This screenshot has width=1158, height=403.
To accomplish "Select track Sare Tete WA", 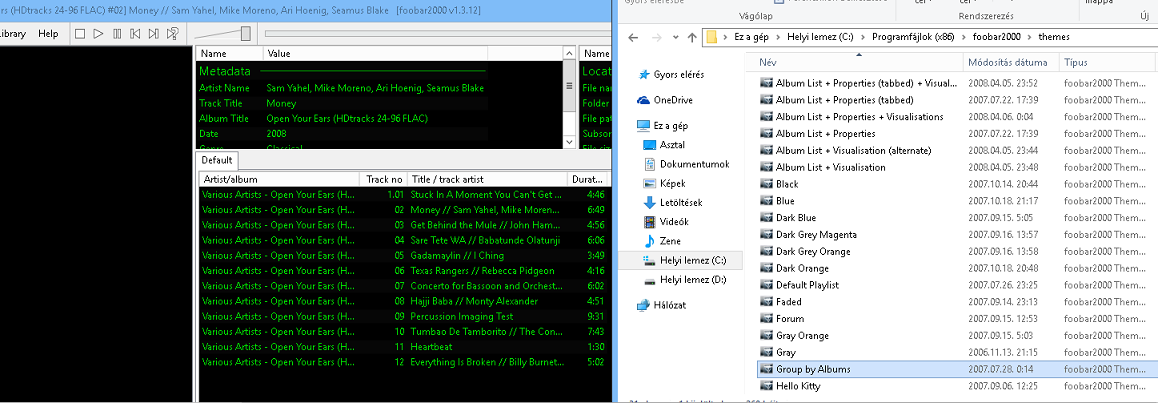I will coord(404,240).
